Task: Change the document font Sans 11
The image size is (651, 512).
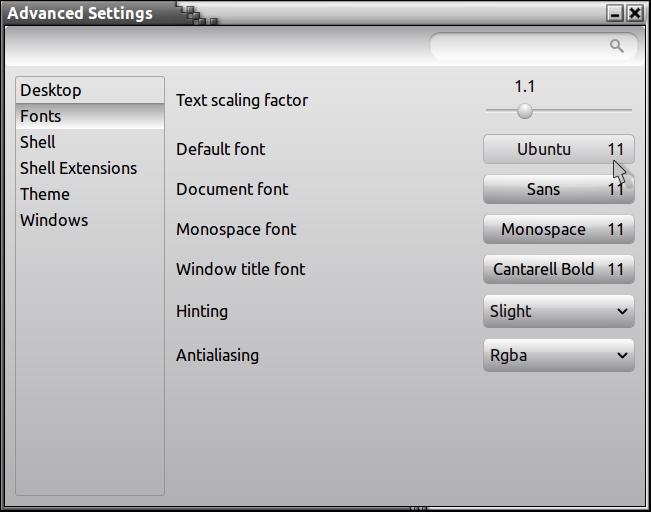Action: point(558,189)
